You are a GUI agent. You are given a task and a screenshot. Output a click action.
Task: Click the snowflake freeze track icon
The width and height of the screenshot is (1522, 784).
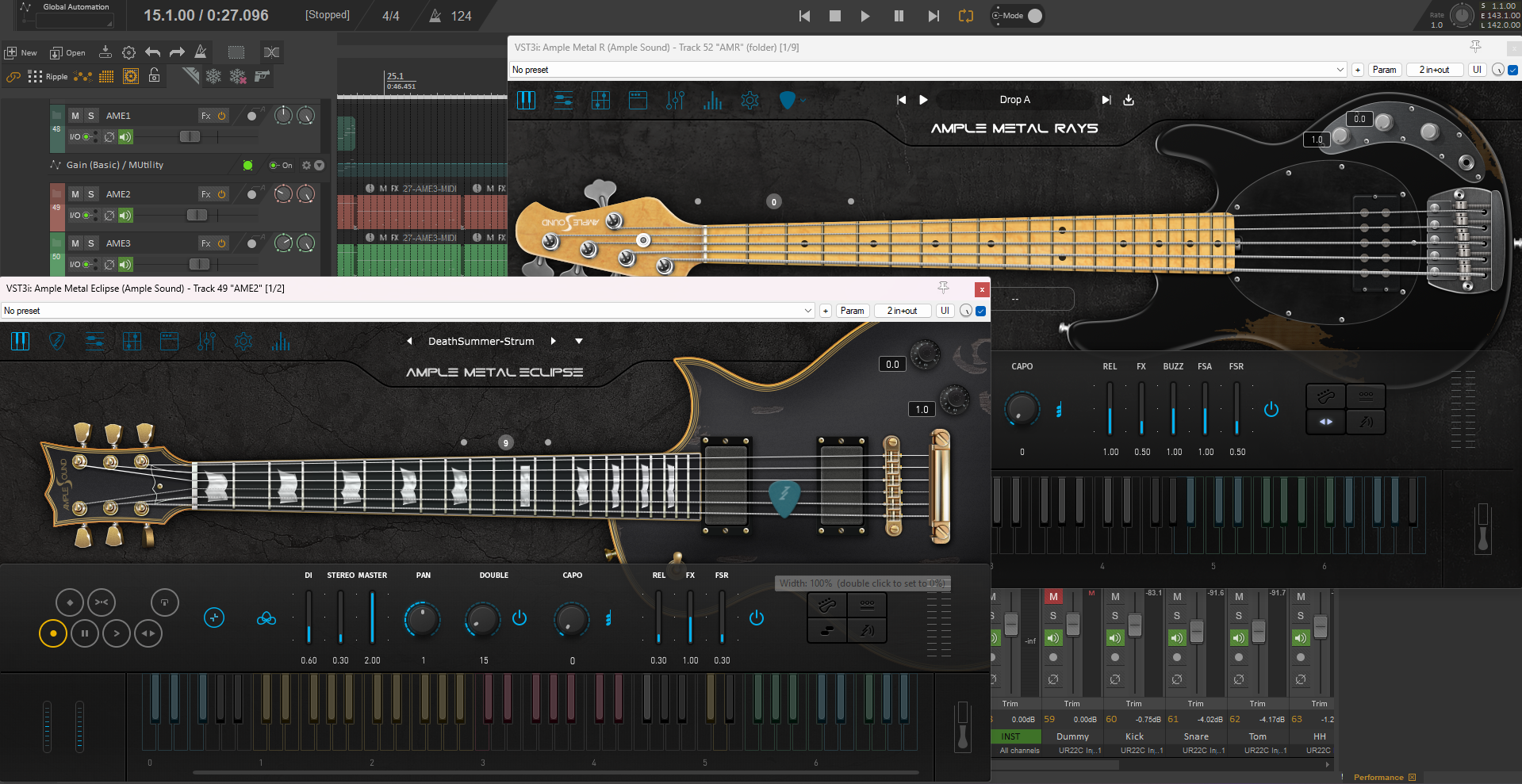tap(213, 76)
